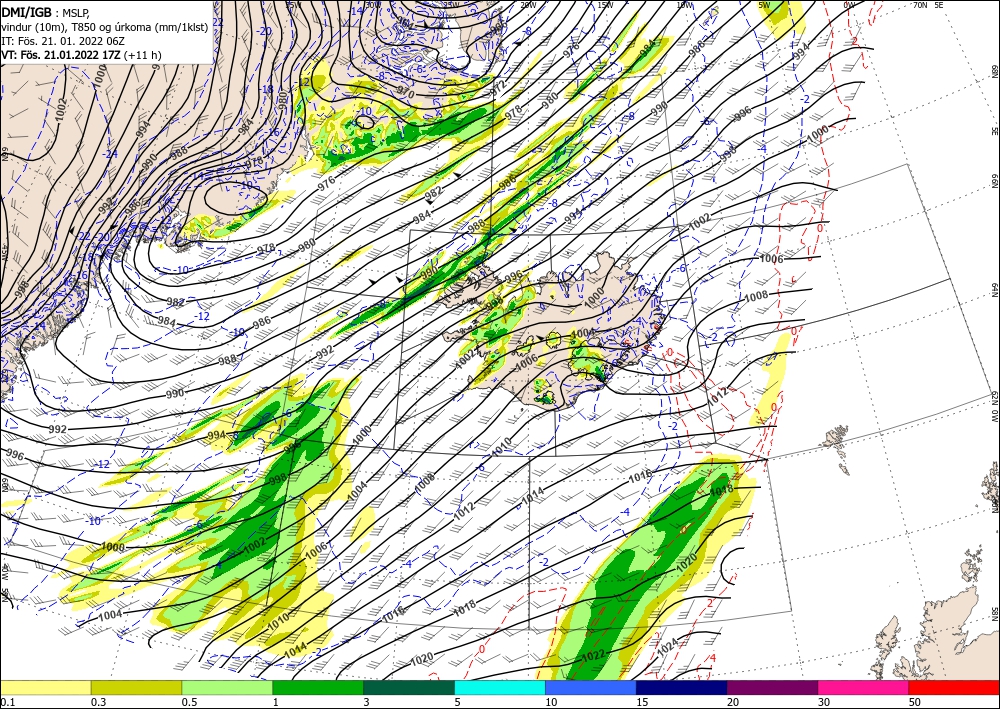Viewport: 1000px width, 709px height.
Task: Click the '20W' longitude label at top
Action: click(528, 5)
